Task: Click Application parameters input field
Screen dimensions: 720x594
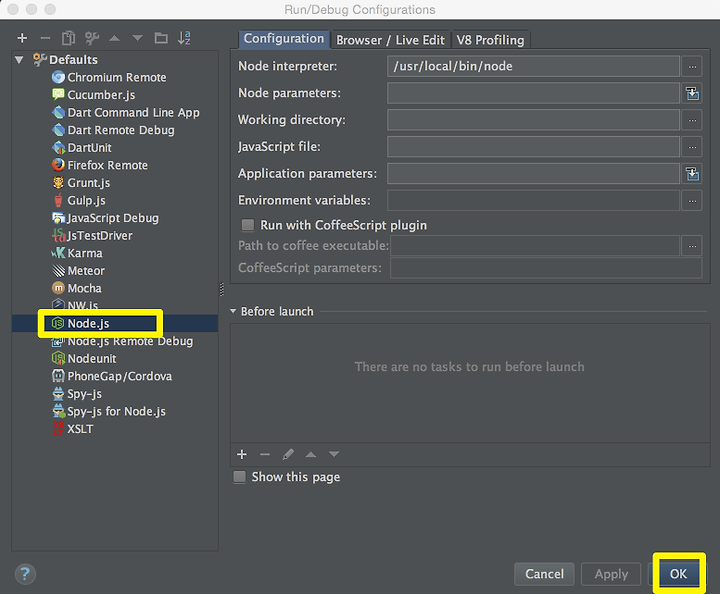Action: point(533,174)
